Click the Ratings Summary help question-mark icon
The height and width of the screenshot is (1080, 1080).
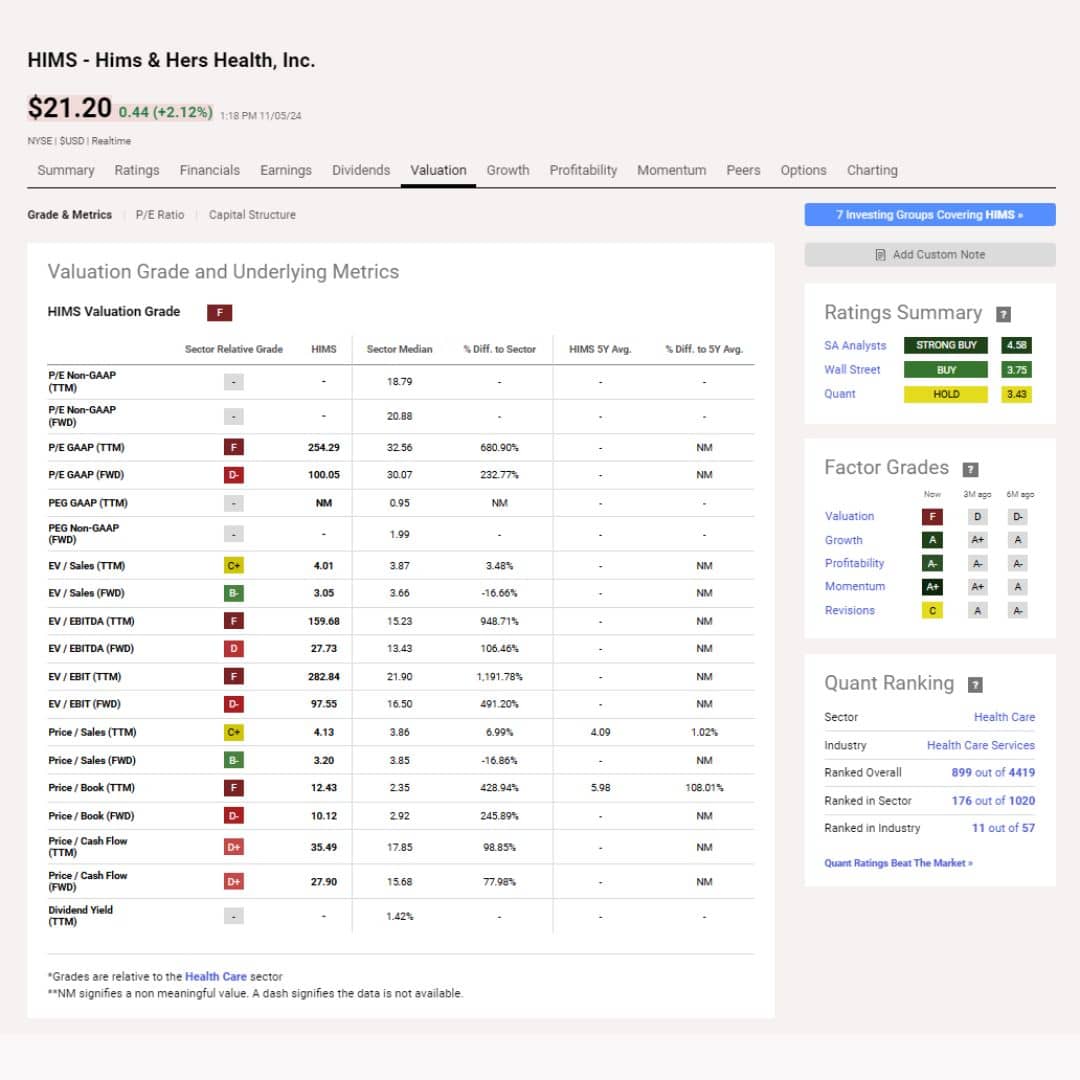[1004, 314]
